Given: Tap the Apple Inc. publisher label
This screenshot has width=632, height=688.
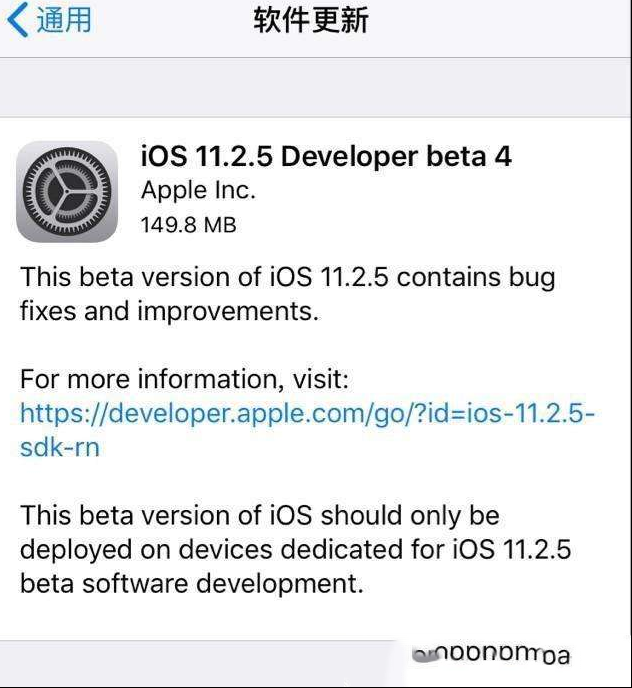Looking at the screenshot, I should pyautogui.click(x=198, y=191).
